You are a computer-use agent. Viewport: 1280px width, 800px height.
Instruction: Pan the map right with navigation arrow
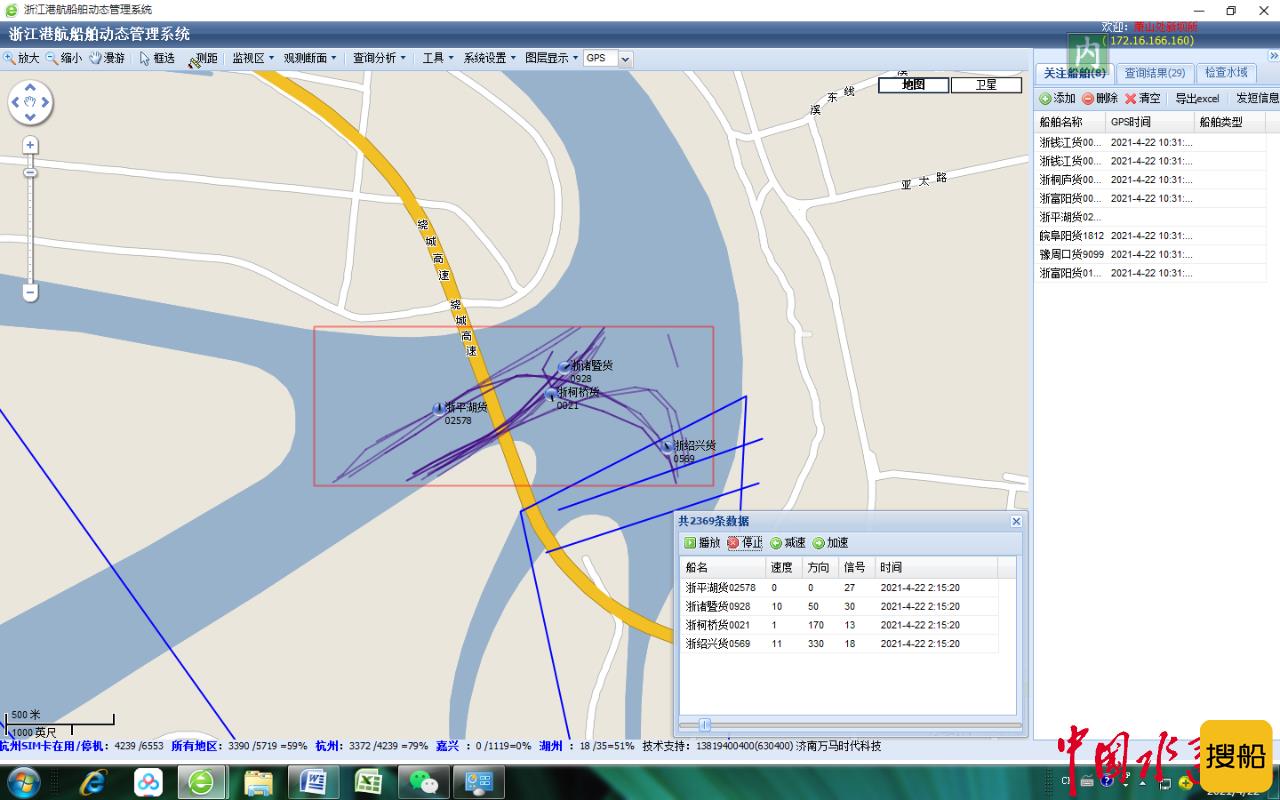point(46,102)
